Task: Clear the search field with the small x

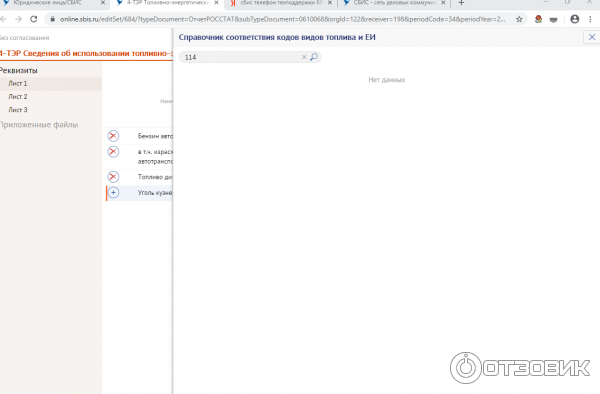Action: 304,57
